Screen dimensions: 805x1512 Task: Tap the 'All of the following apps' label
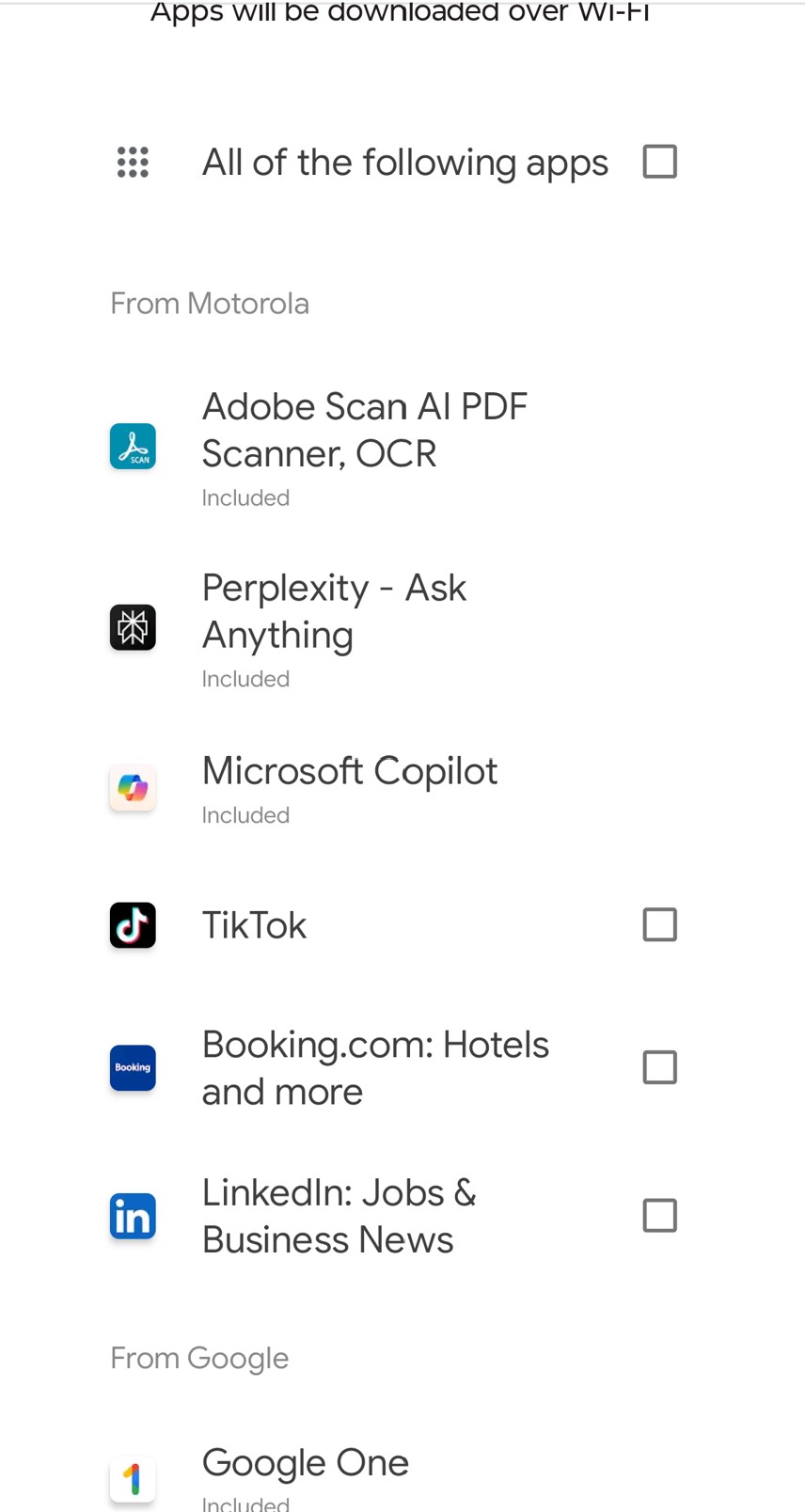405,163
